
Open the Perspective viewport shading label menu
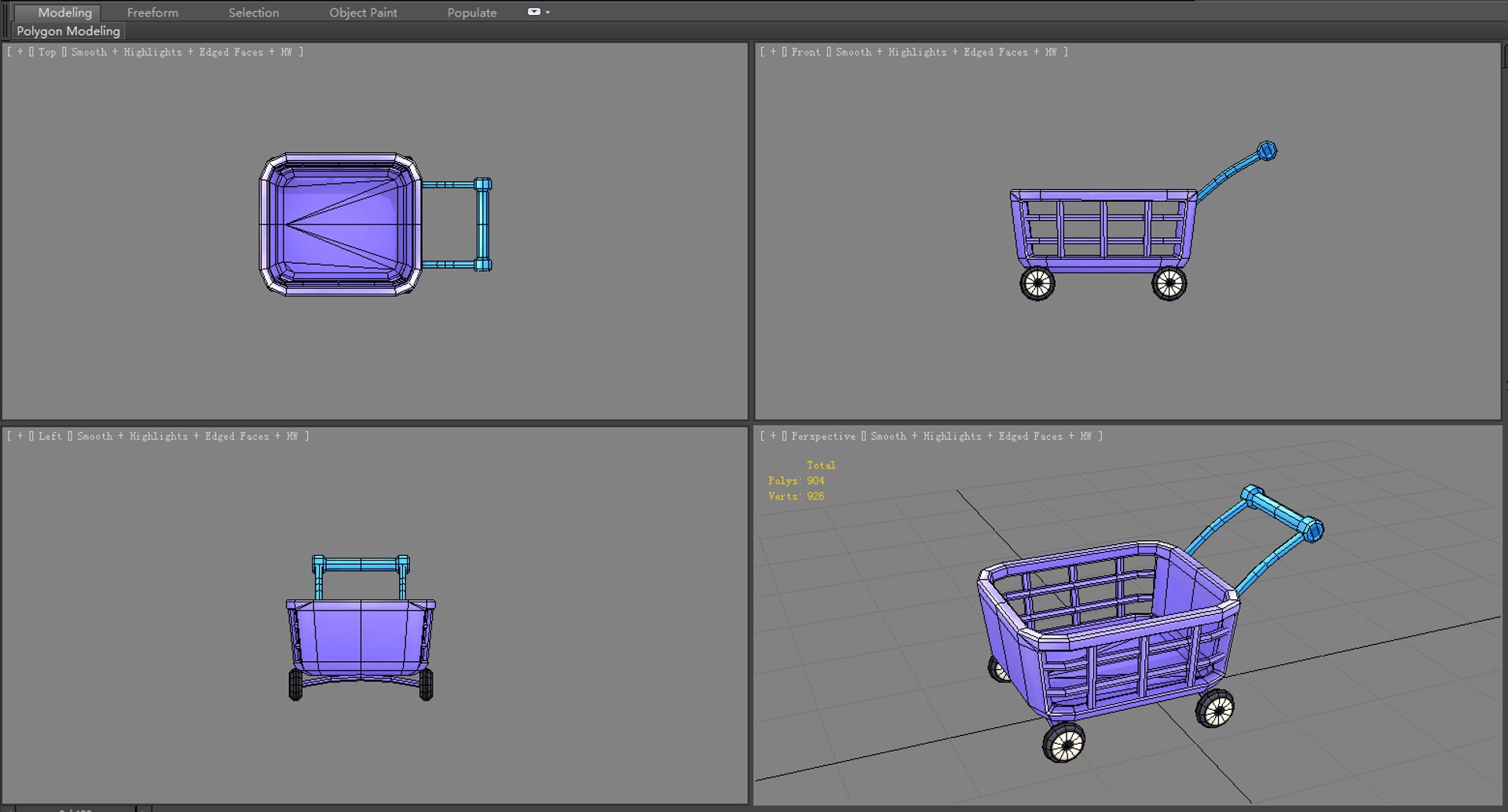[981, 436]
